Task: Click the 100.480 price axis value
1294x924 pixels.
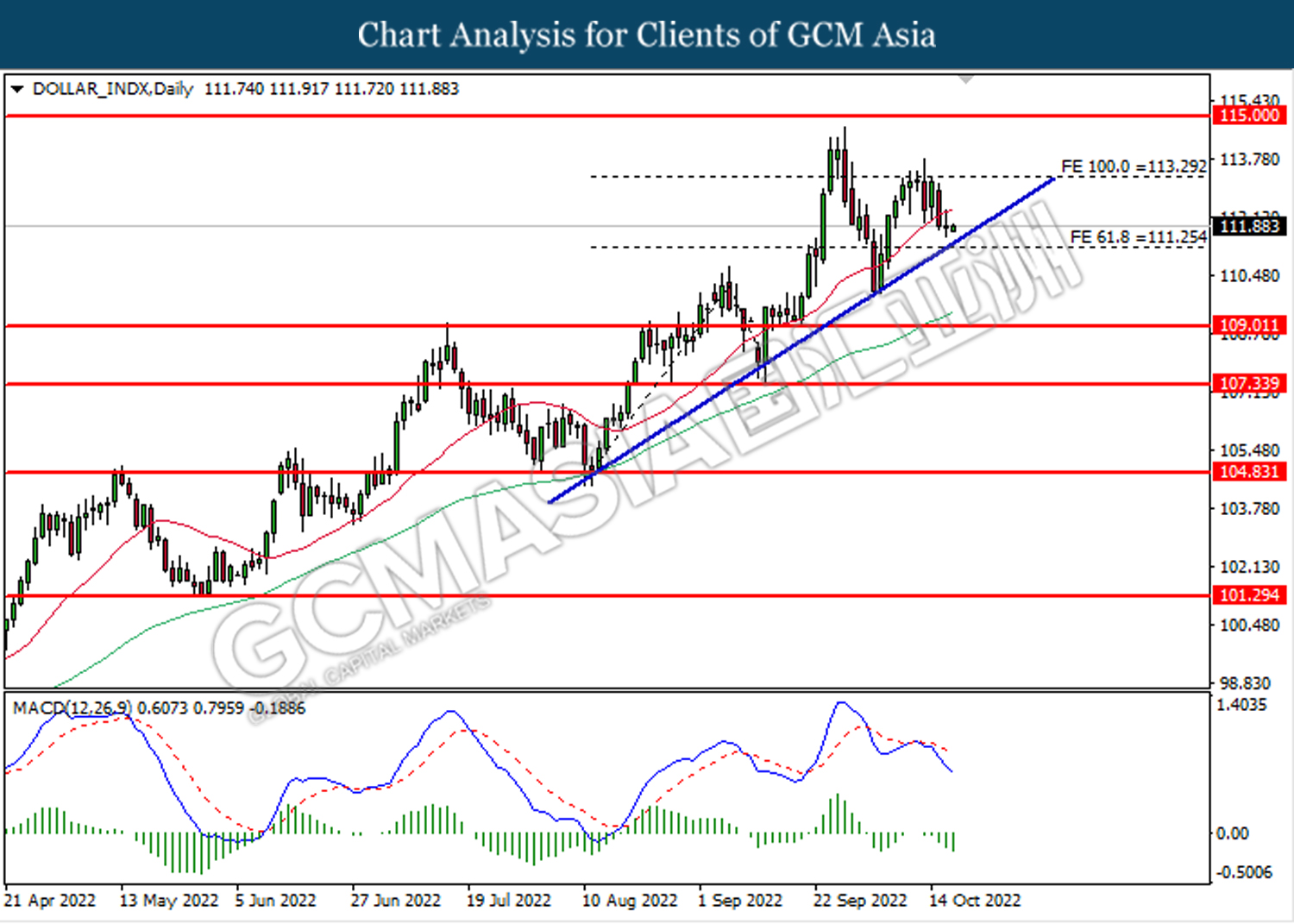Action: point(1249,625)
